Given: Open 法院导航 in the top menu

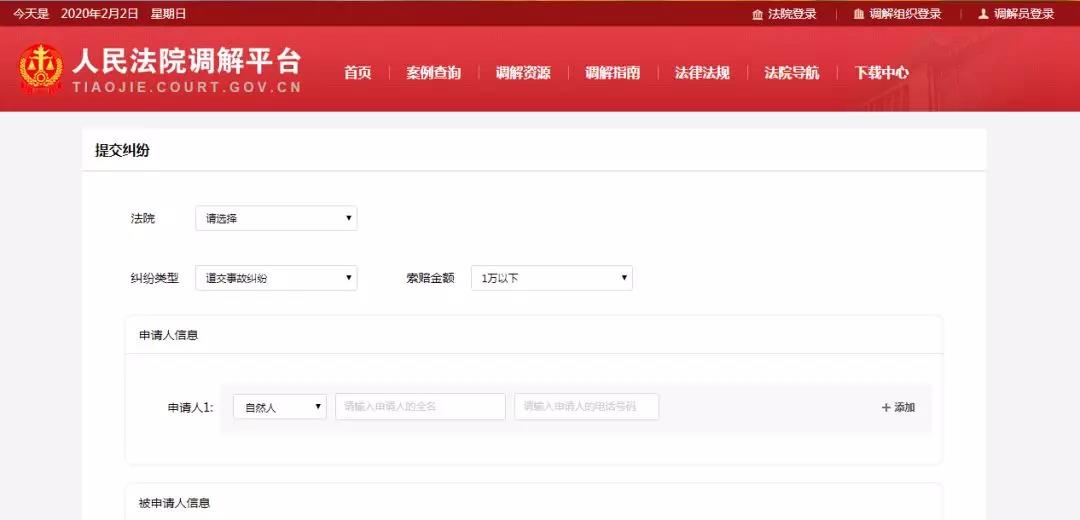Looking at the screenshot, I should tap(791, 73).
